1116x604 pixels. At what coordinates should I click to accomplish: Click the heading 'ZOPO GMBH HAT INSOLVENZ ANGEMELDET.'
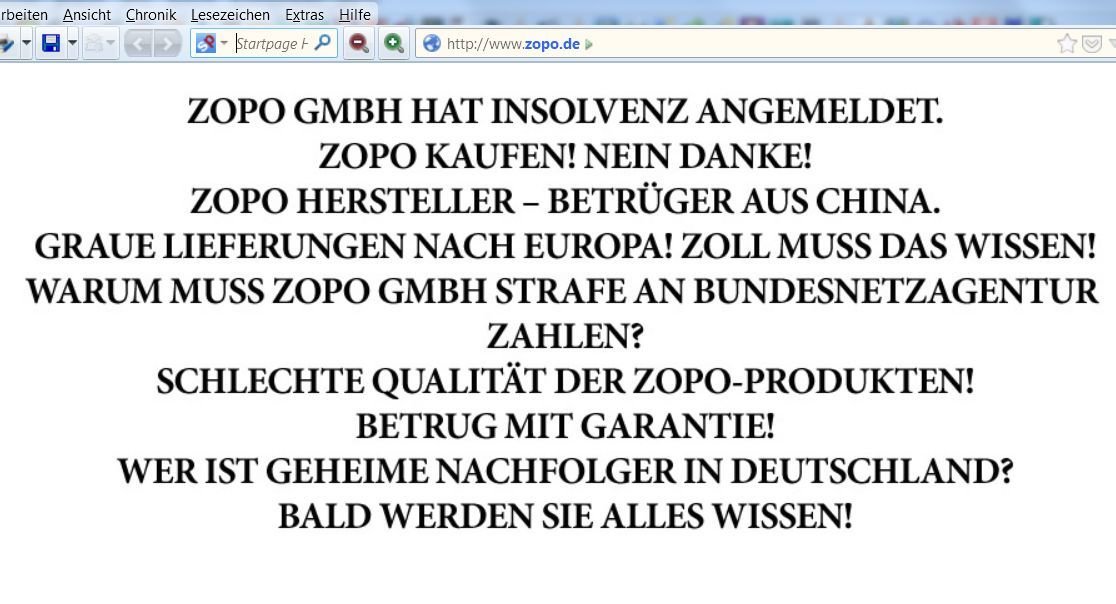[565, 112]
